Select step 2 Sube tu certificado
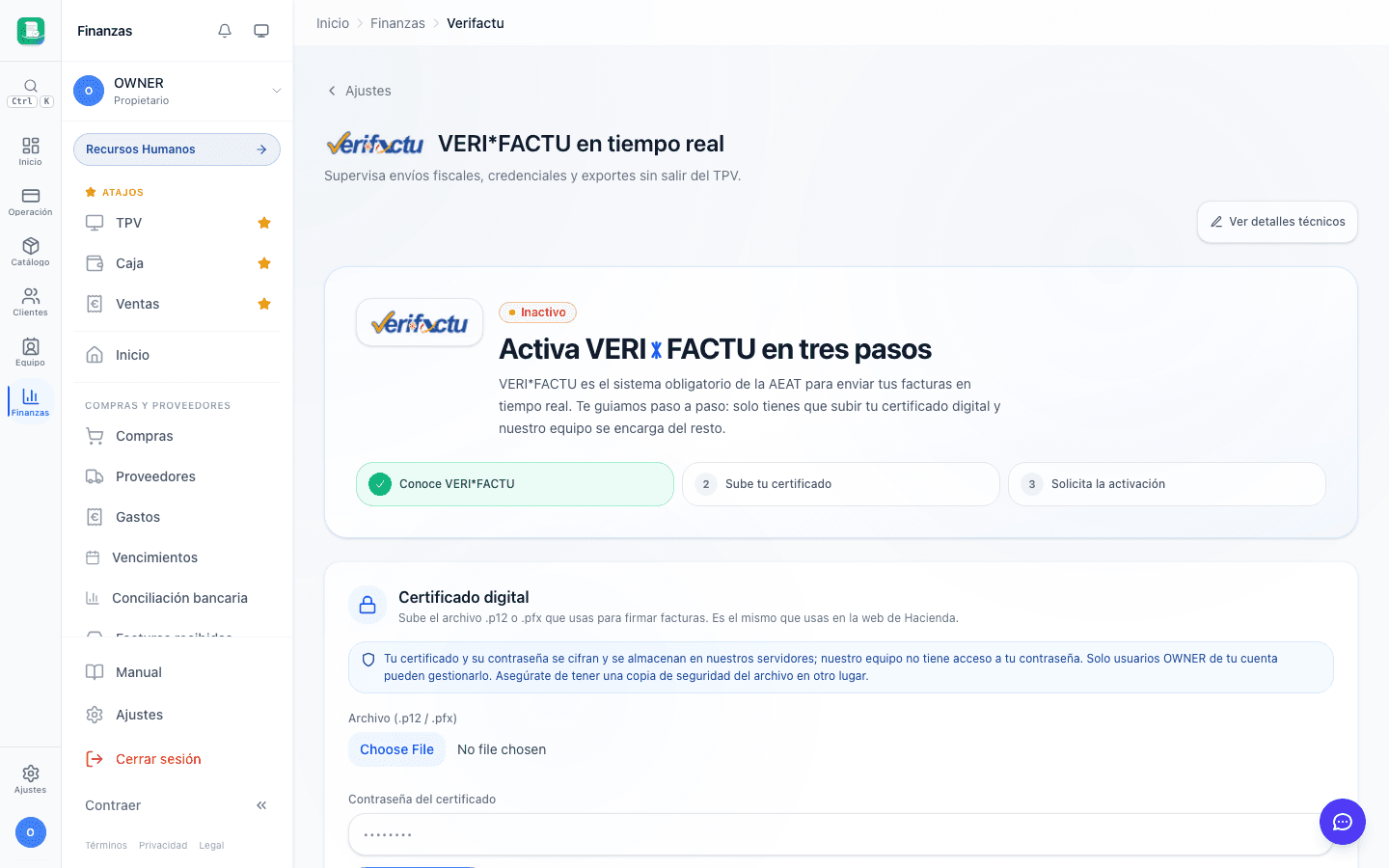This screenshot has width=1389, height=868. click(841, 484)
